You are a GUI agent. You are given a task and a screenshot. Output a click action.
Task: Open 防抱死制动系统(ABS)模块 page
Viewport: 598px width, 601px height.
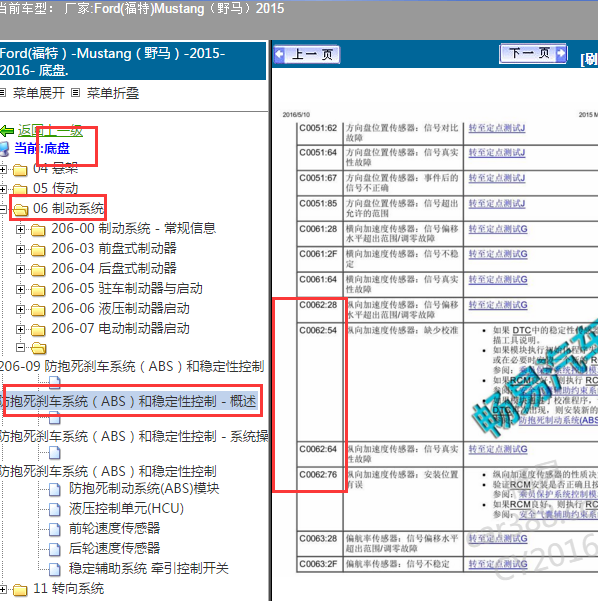(144, 488)
